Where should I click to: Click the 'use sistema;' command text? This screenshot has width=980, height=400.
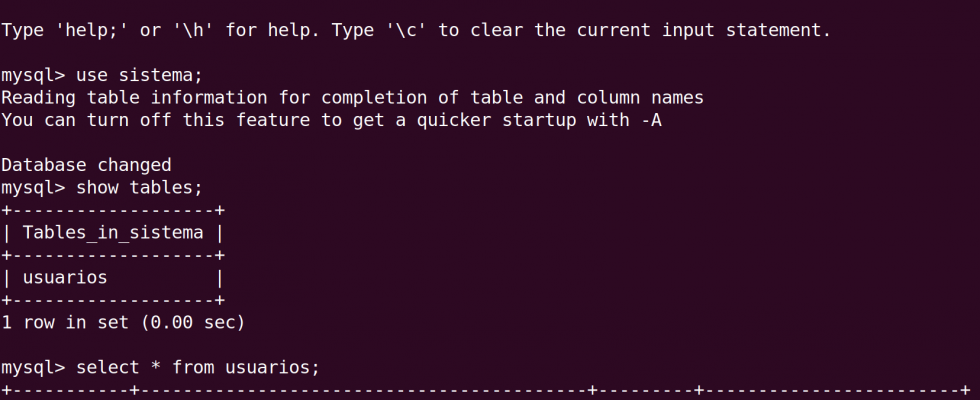click(139, 75)
